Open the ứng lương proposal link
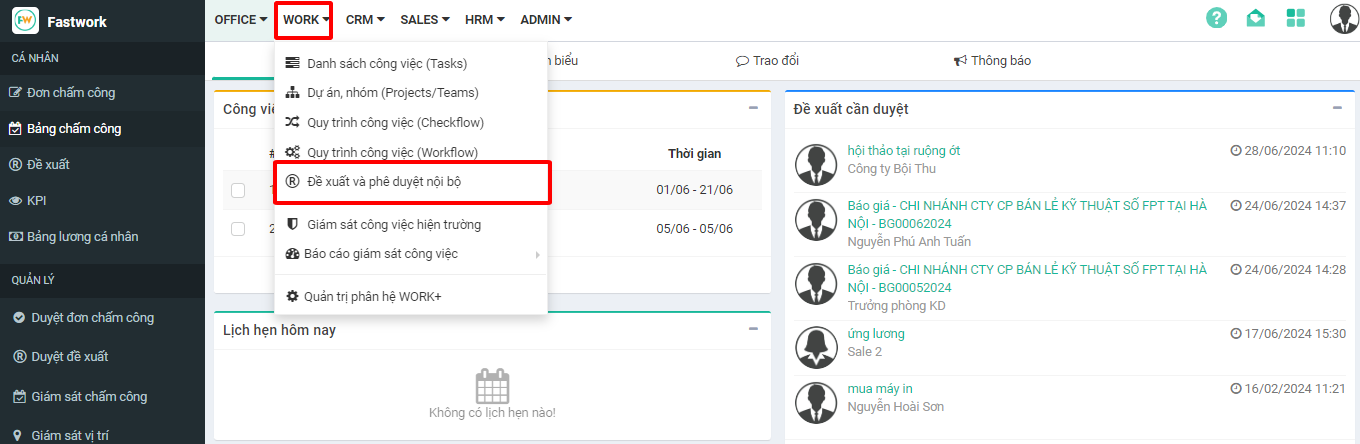The width and height of the screenshot is (1360, 444). click(875, 333)
